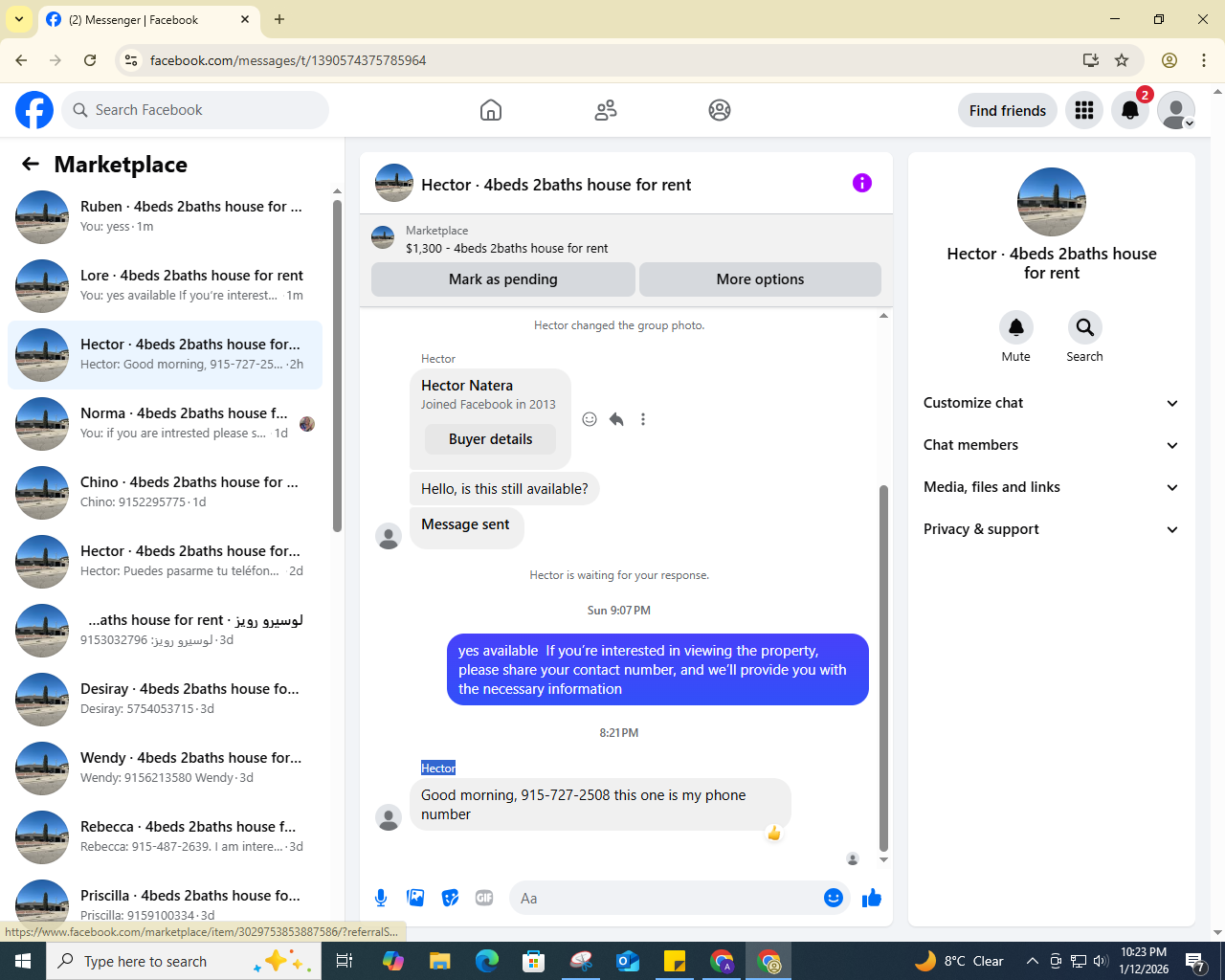Screen dimensions: 1225x980
Task: Open the emoji picker in message box
Action: pyautogui.click(x=834, y=898)
